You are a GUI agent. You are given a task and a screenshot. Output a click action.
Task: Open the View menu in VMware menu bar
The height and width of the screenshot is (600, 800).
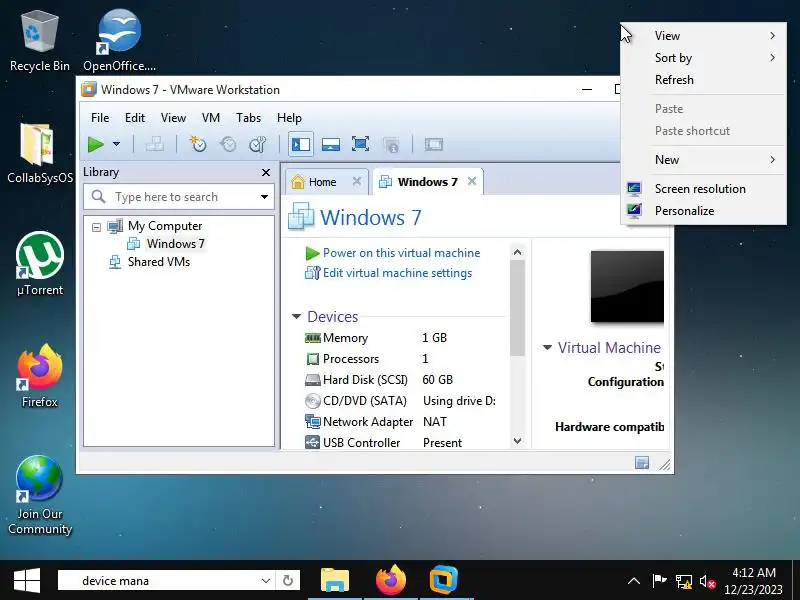(173, 118)
